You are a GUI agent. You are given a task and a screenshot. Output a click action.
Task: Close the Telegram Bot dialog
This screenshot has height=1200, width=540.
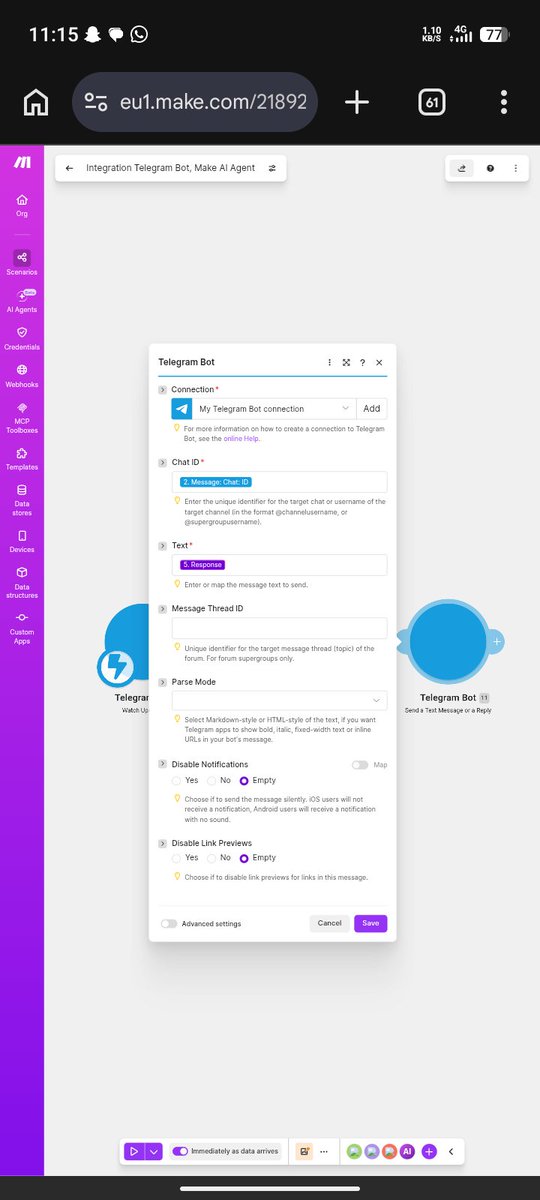tap(379, 362)
